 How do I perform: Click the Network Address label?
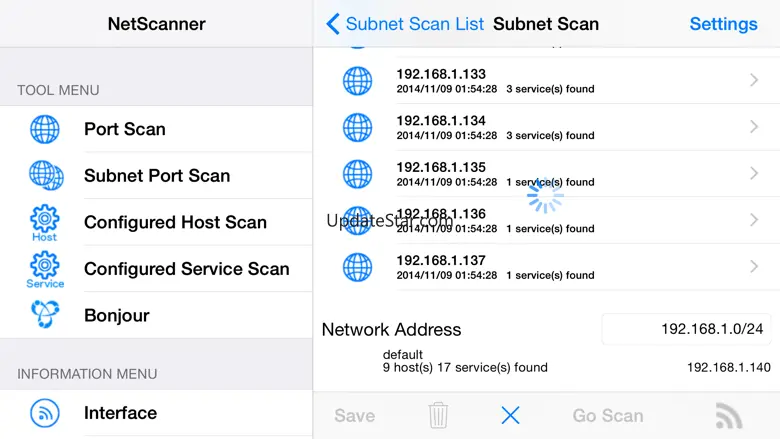[x=391, y=330]
